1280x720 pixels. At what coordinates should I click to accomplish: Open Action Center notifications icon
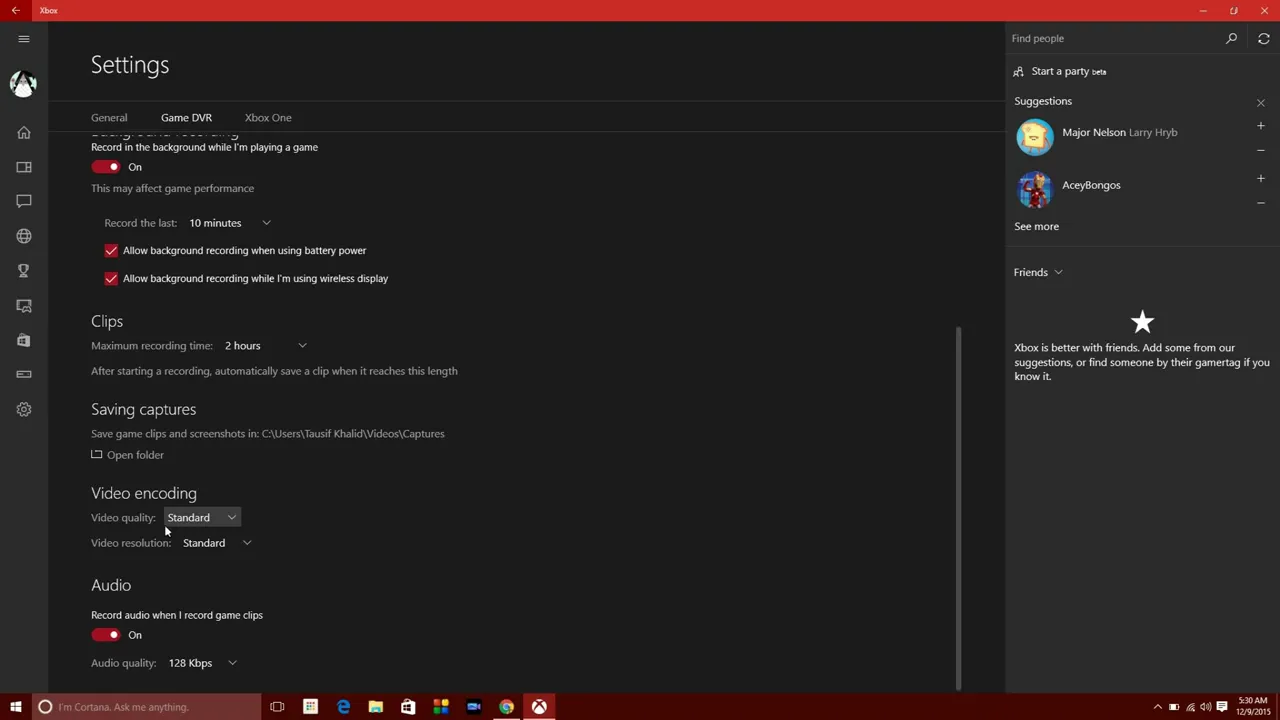pos(1222,707)
